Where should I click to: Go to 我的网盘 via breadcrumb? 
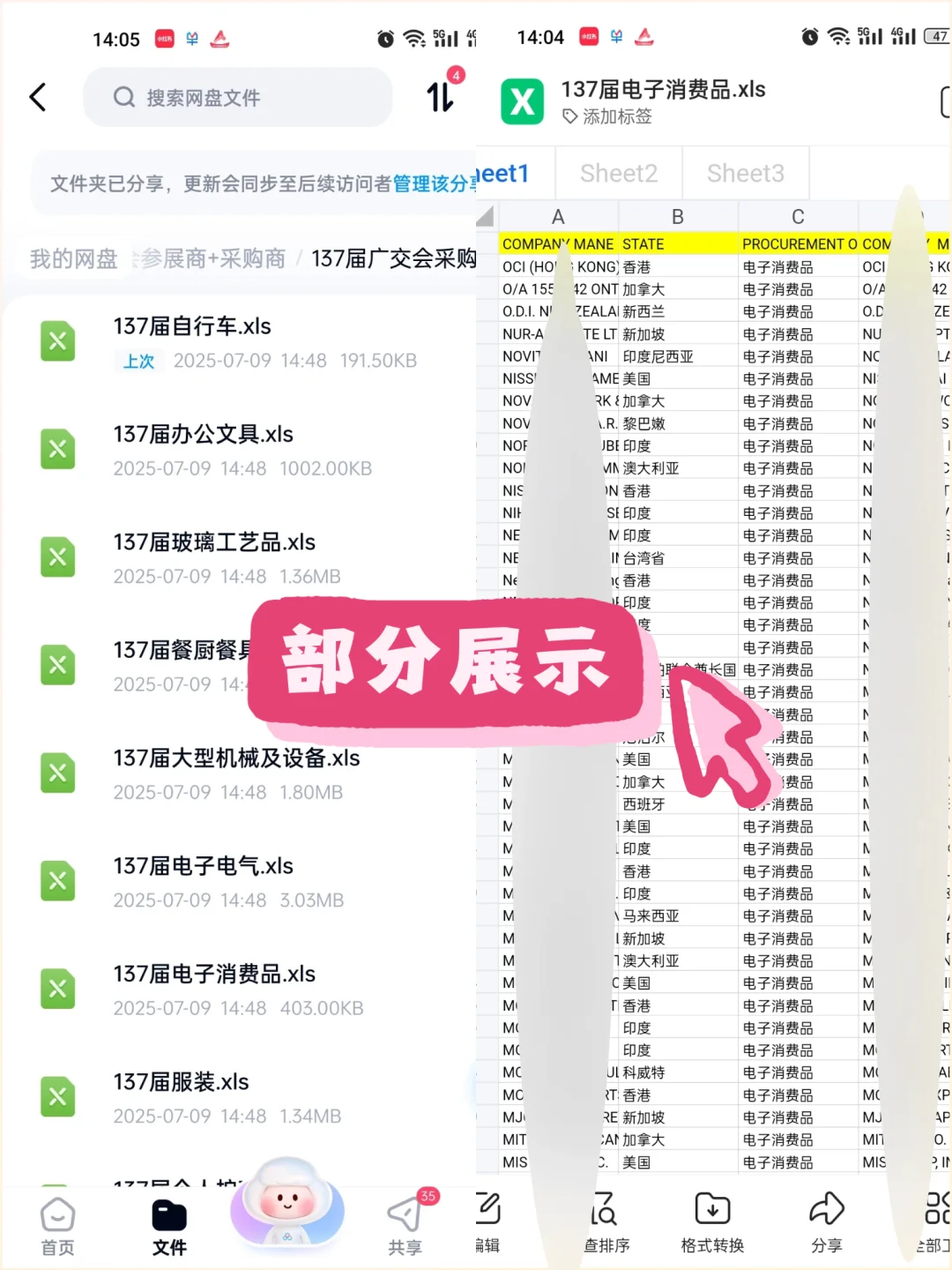tap(73, 258)
